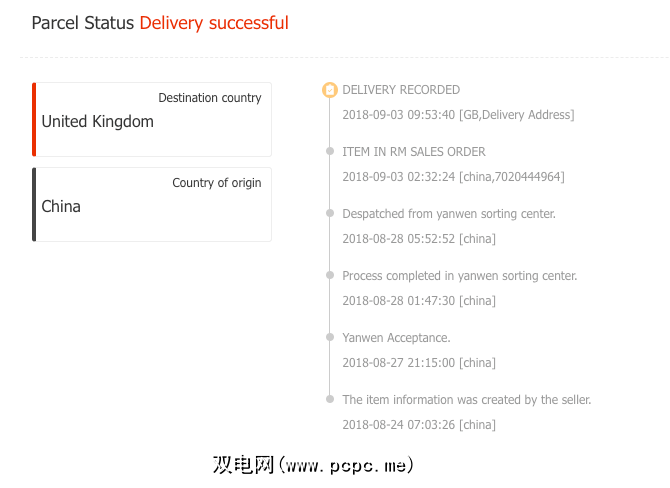
Task: Click the Yanwen Acceptance timeline dot
Action: pos(330,338)
